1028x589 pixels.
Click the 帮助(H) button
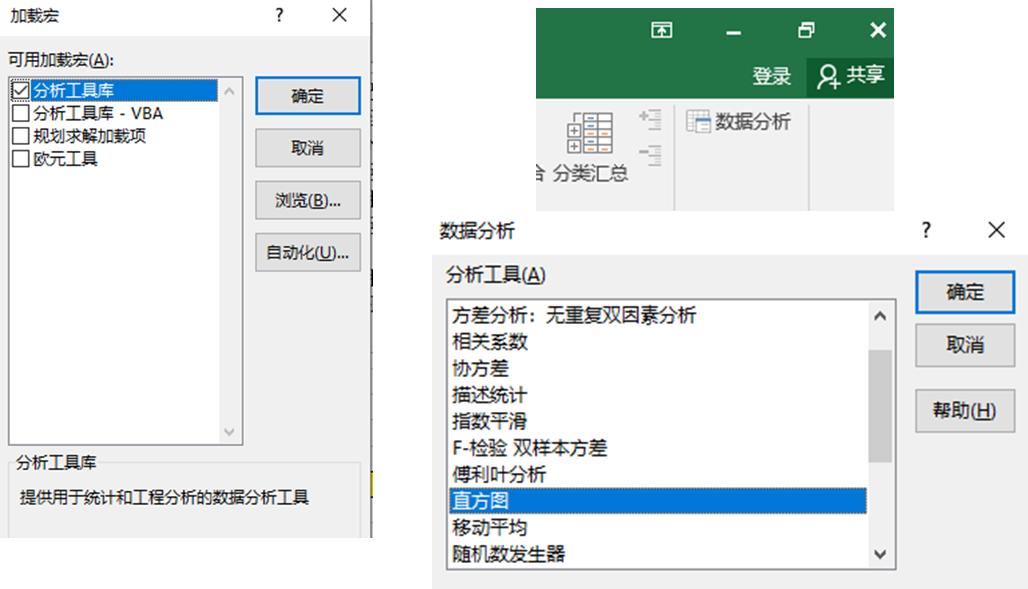(x=965, y=411)
